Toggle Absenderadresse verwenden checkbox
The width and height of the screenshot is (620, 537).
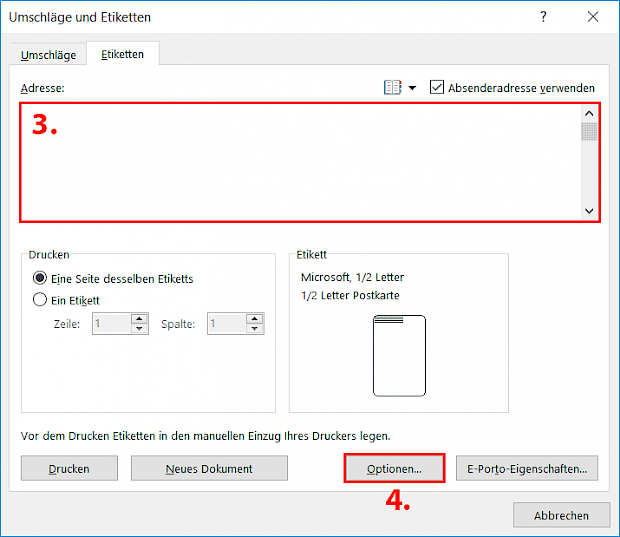[437, 87]
